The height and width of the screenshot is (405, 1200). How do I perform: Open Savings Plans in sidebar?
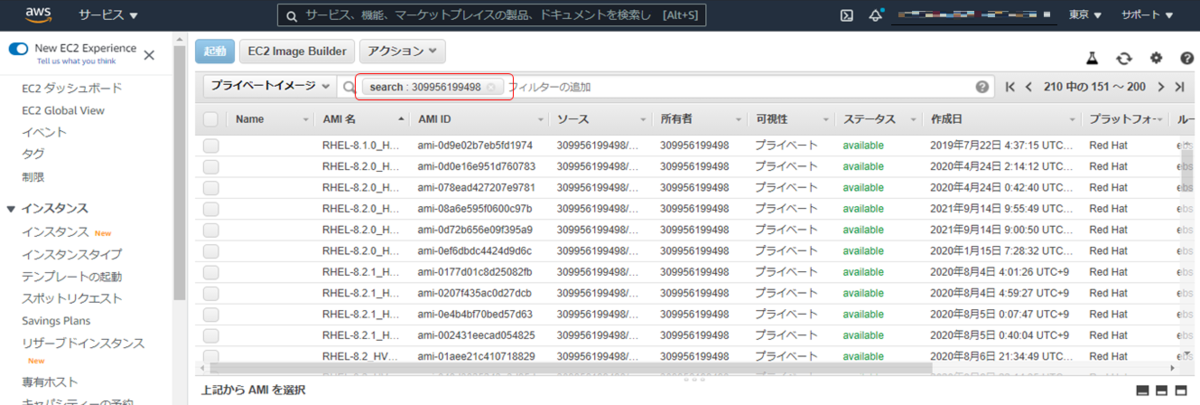(x=56, y=321)
